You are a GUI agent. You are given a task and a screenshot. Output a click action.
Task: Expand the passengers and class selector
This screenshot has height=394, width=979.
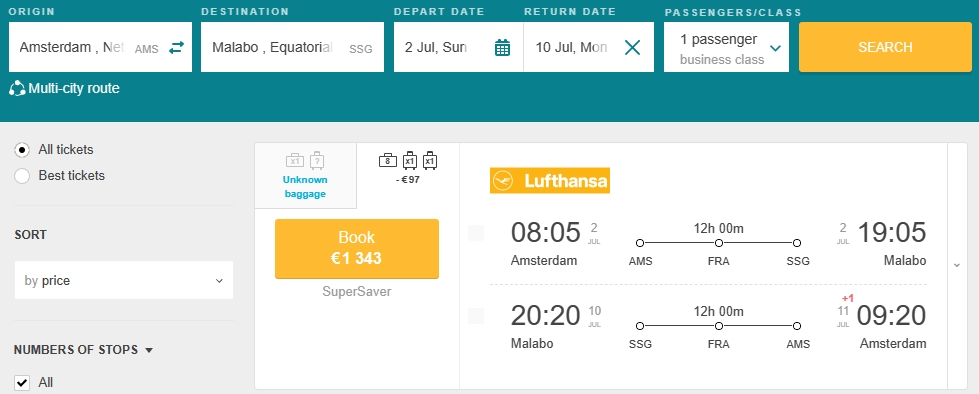726,47
